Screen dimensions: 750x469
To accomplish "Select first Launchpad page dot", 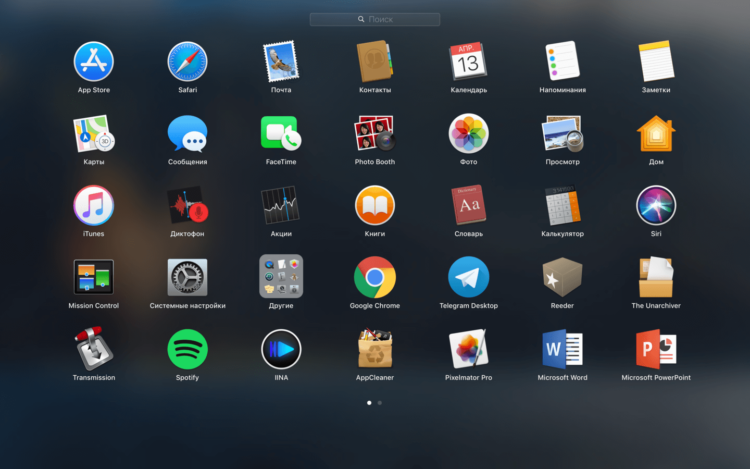I will coord(369,403).
